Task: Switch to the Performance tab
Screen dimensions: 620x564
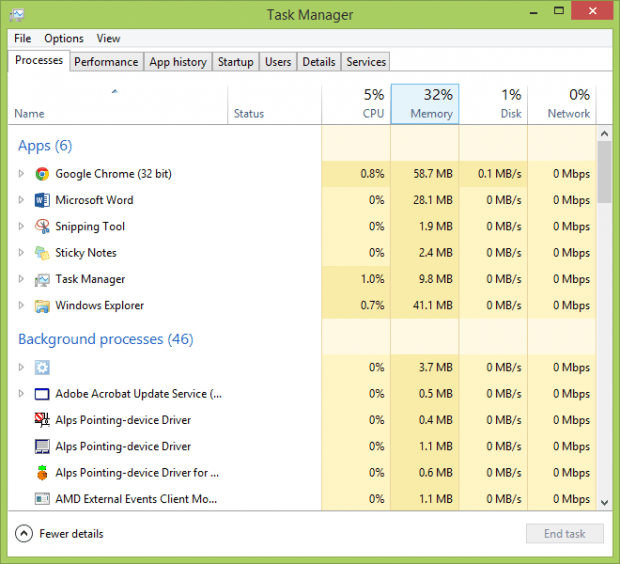Action: pos(106,62)
